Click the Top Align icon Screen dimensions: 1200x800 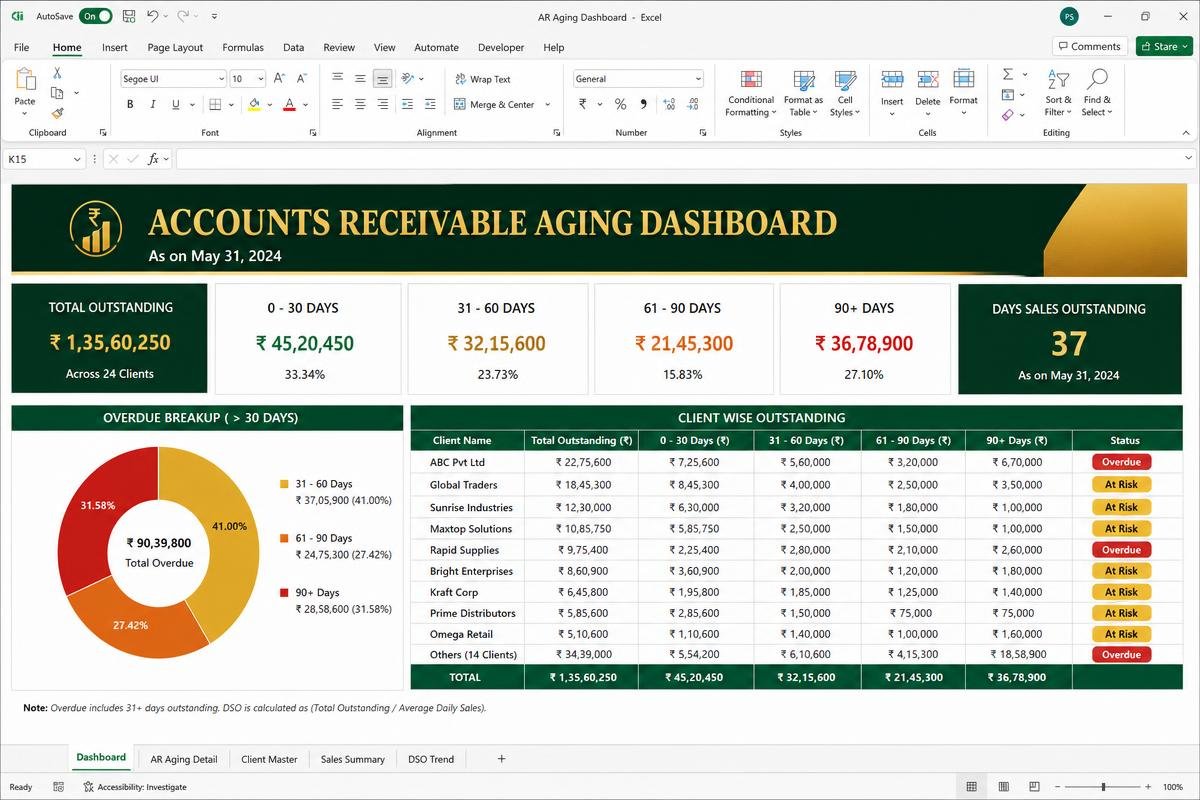337,78
